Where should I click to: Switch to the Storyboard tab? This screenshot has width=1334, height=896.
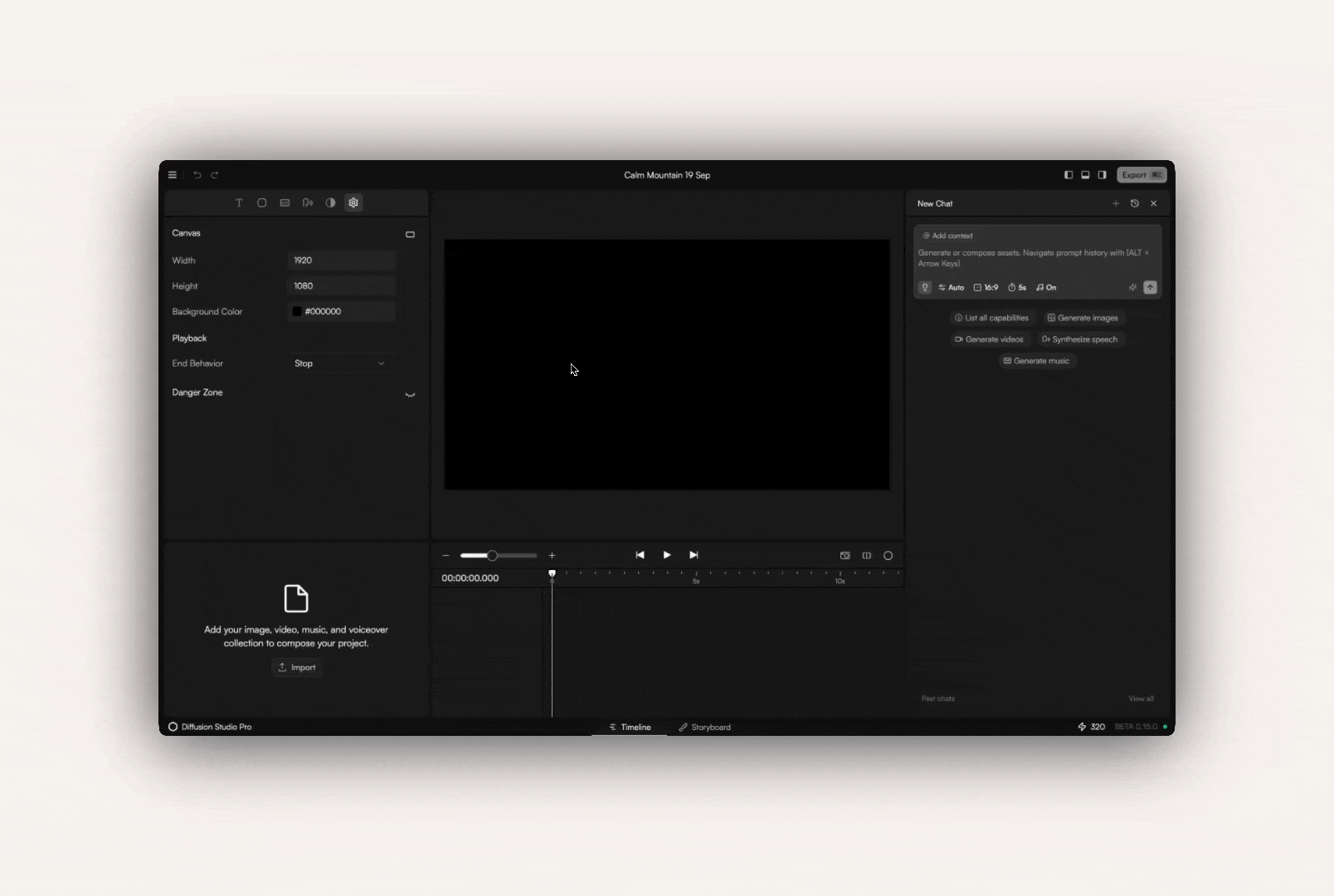click(704, 727)
